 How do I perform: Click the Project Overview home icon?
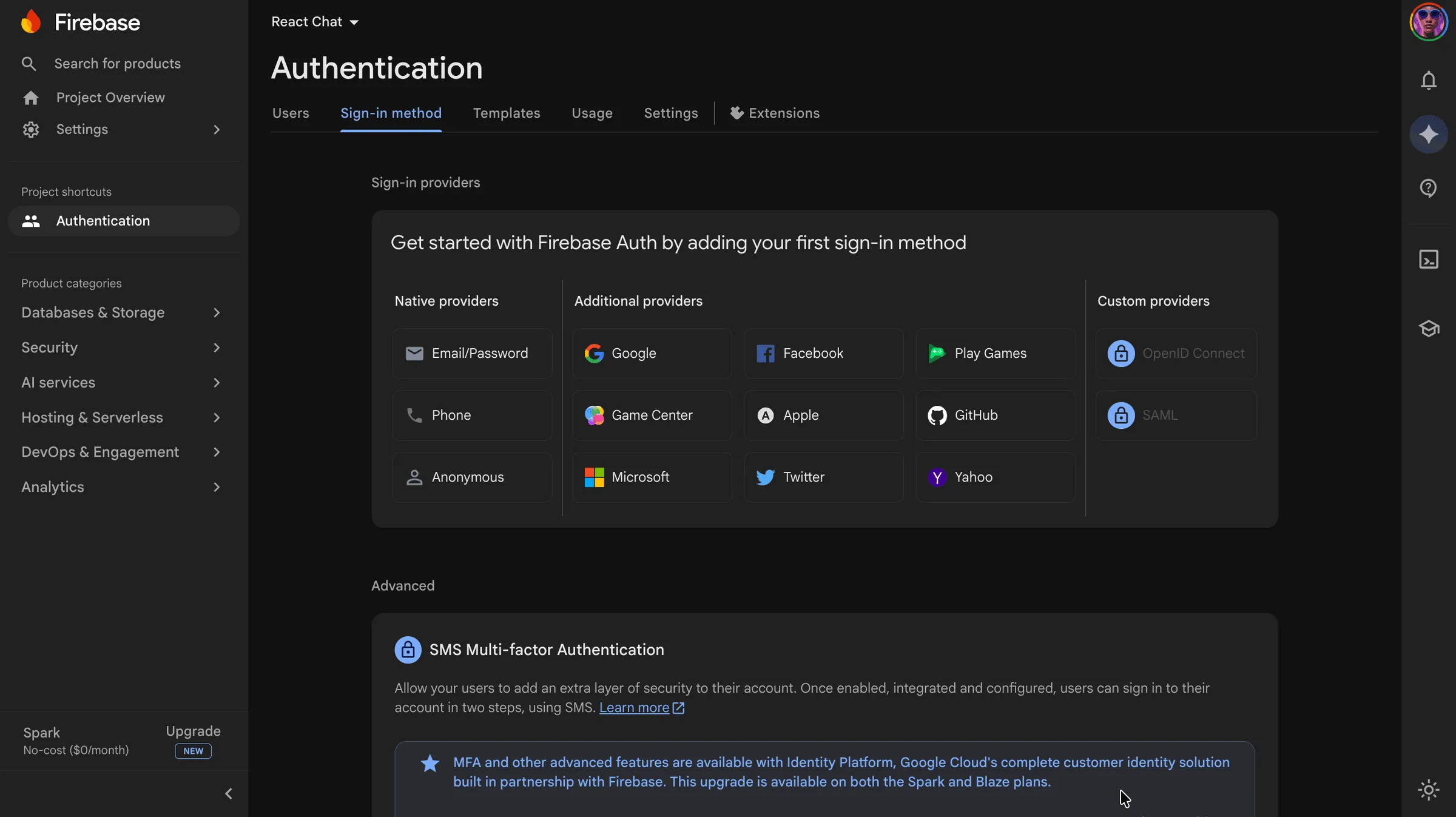tap(31, 98)
